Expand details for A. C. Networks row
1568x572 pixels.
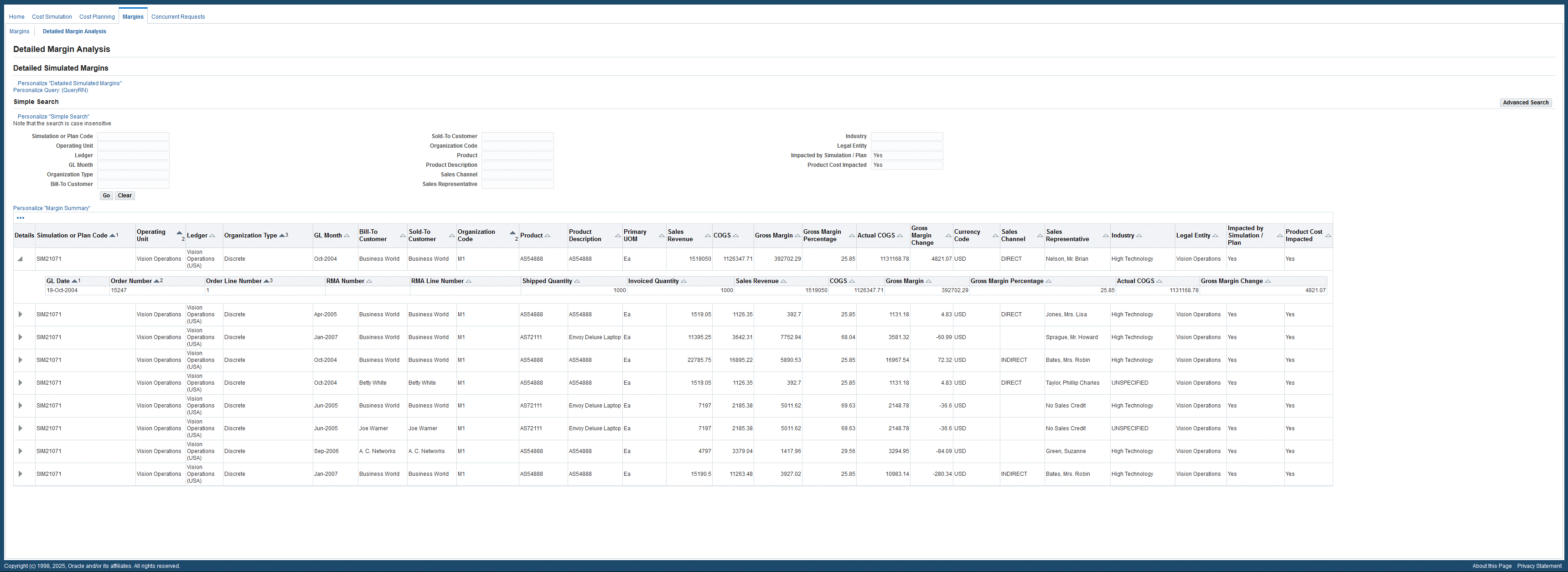(20, 451)
